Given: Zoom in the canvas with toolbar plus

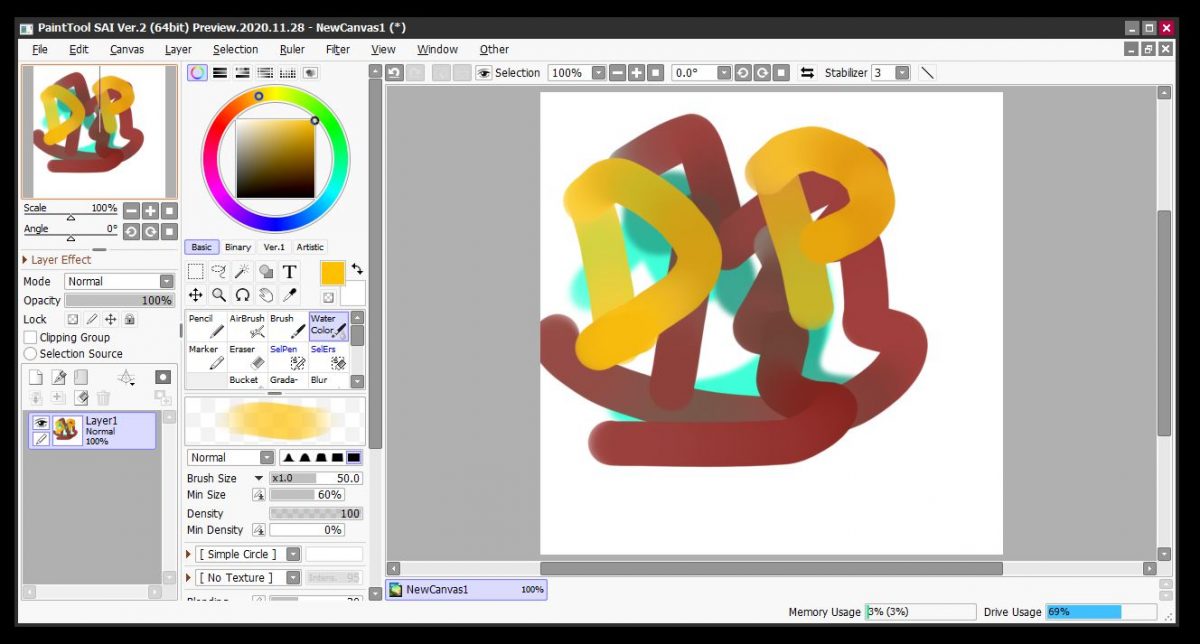Looking at the screenshot, I should click(x=636, y=73).
